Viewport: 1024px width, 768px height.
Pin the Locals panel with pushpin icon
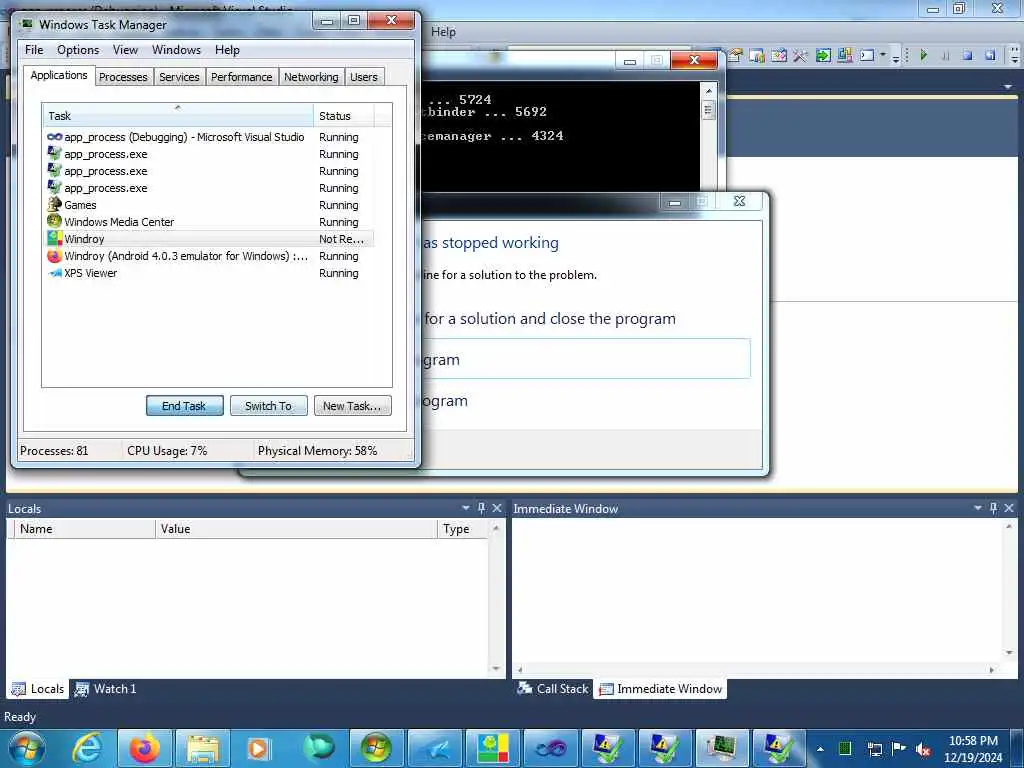(481, 508)
